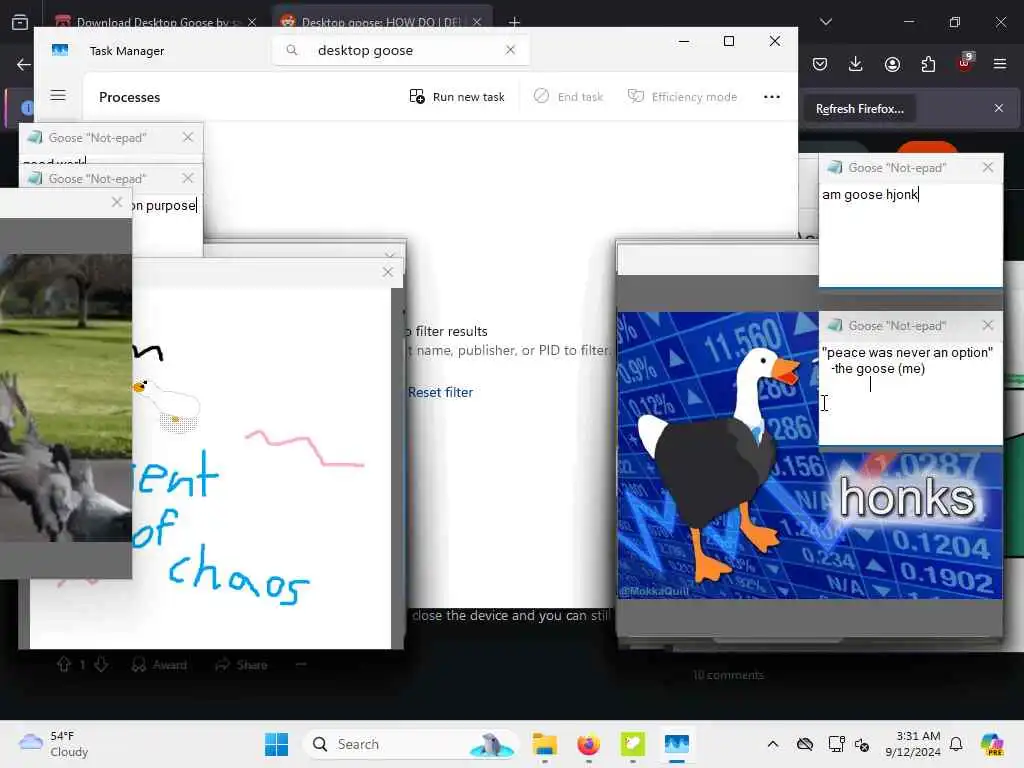The image size is (1024, 768).
Task: Click the End task button
Action: pyautogui.click(x=568, y=97)
